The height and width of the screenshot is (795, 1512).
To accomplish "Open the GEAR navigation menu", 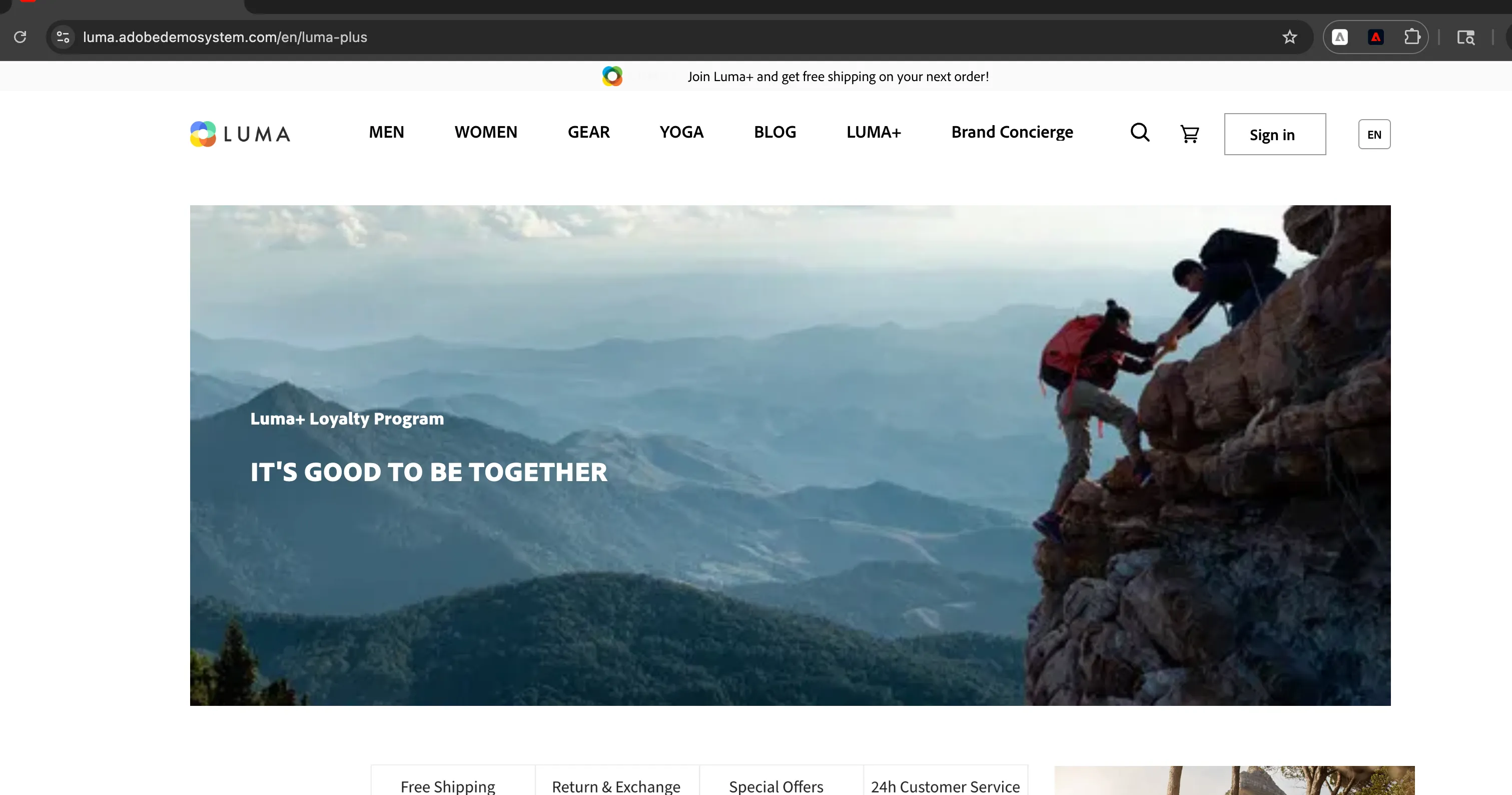I will [x=589, y=132].
